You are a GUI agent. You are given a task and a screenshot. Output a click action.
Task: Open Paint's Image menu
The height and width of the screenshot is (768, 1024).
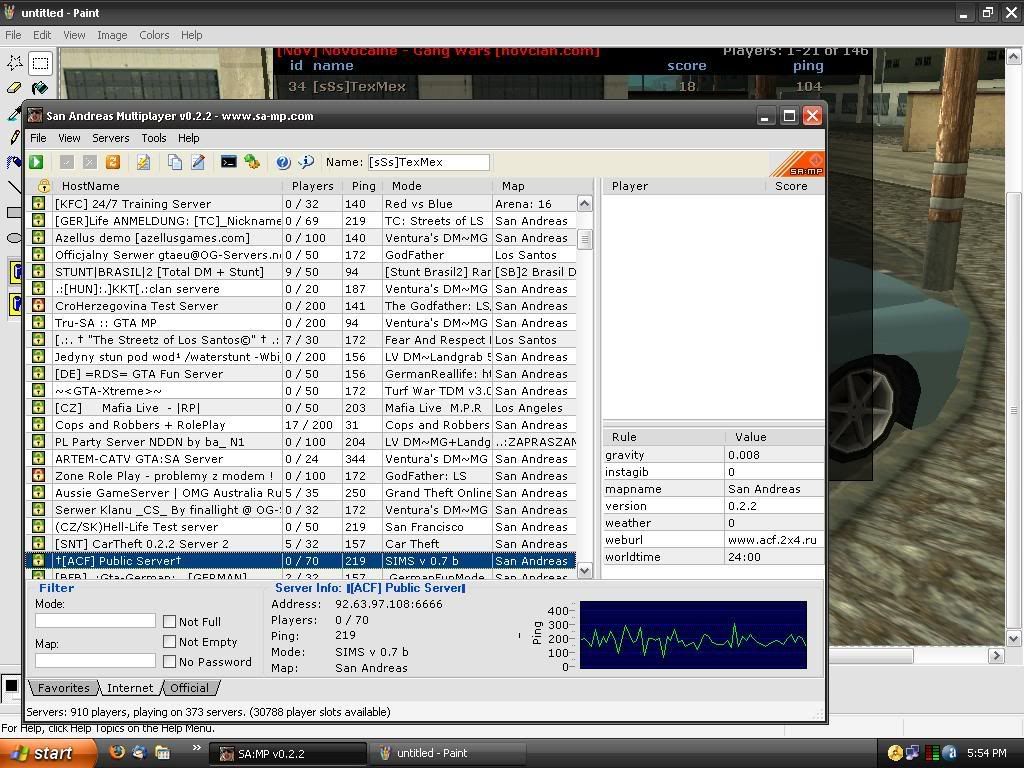[112, 35]
